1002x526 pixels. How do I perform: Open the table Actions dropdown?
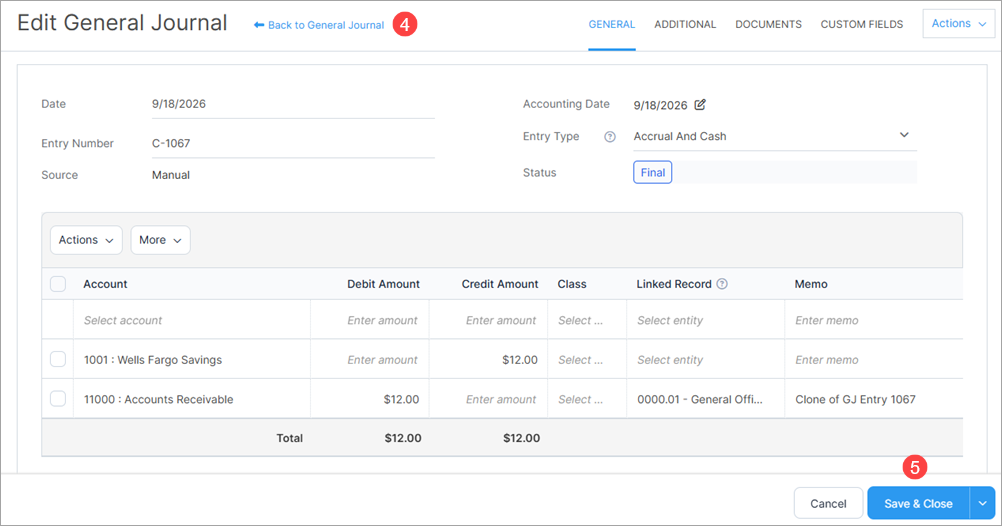click(86, 240)
